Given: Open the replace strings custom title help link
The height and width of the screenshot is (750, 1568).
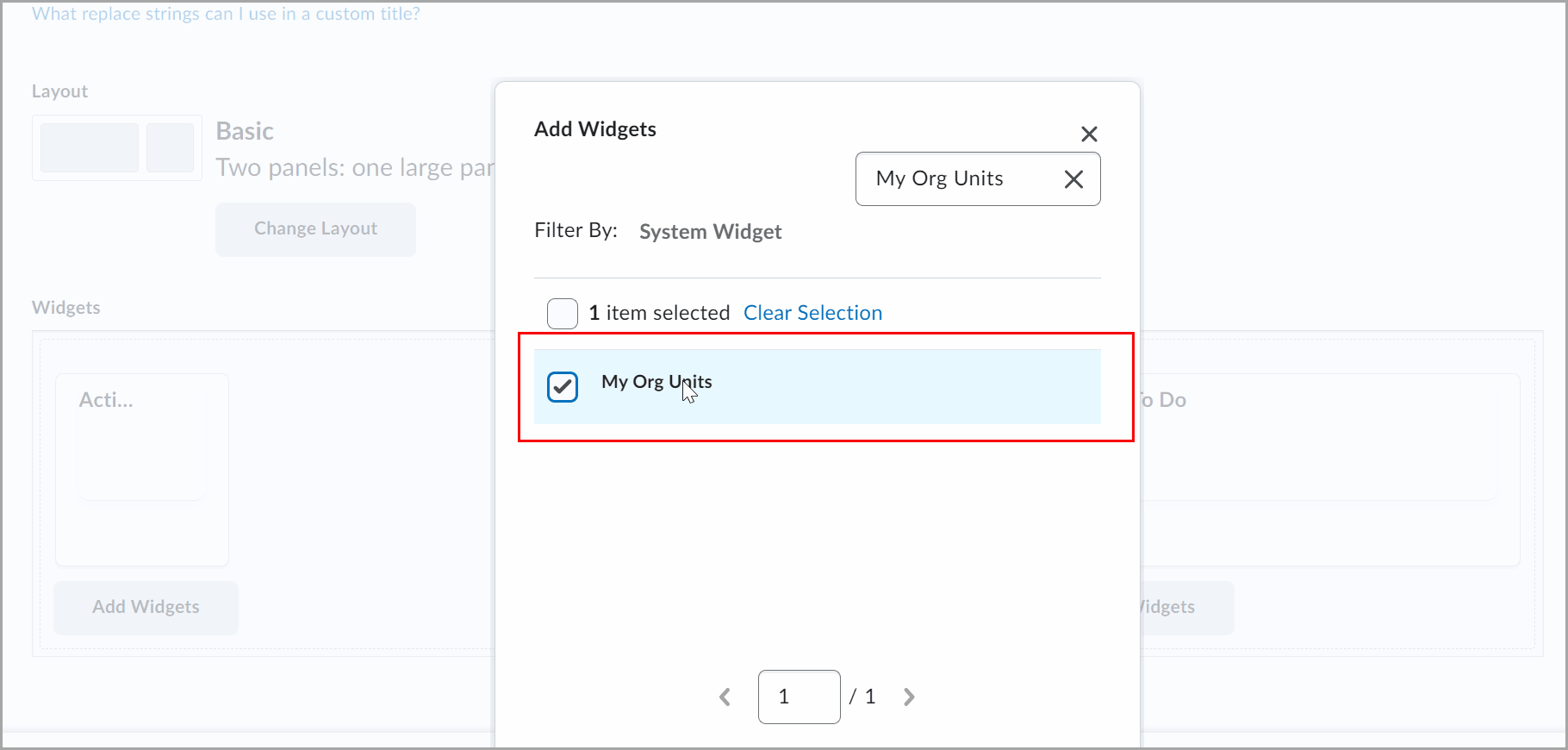Looking at the screenshot, I should pos(226,14).
